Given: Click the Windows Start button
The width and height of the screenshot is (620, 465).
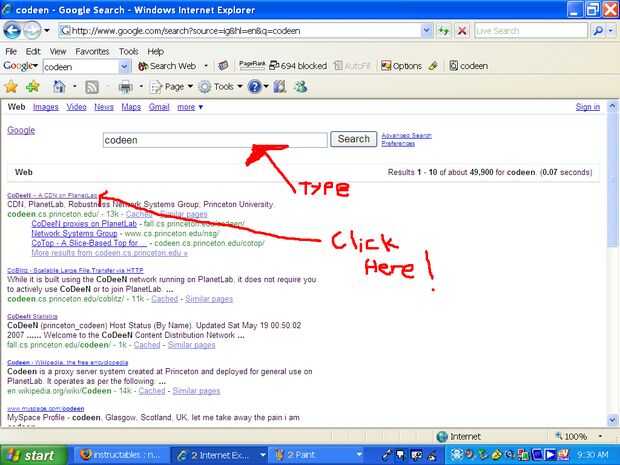Looking at the screenshot, I should (x=34, y=455).
